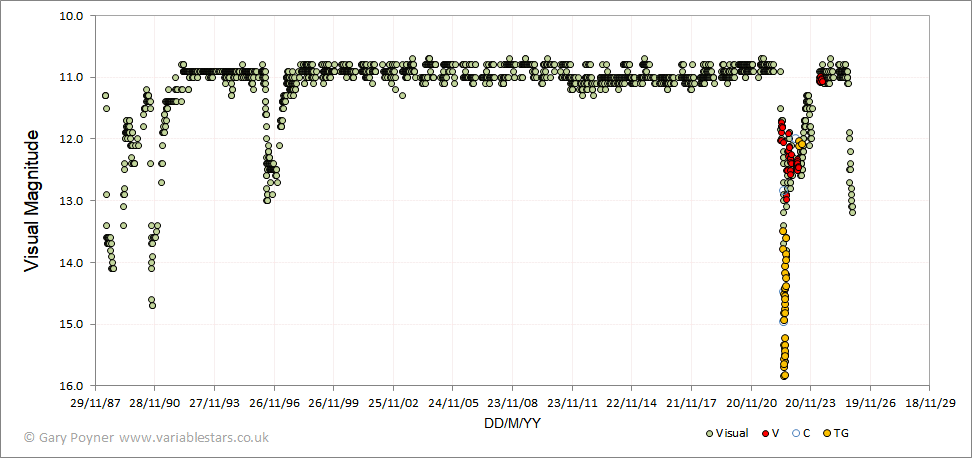Click the 28/11/90 date label
972x458 pixels.
click(x=154, y=403)
